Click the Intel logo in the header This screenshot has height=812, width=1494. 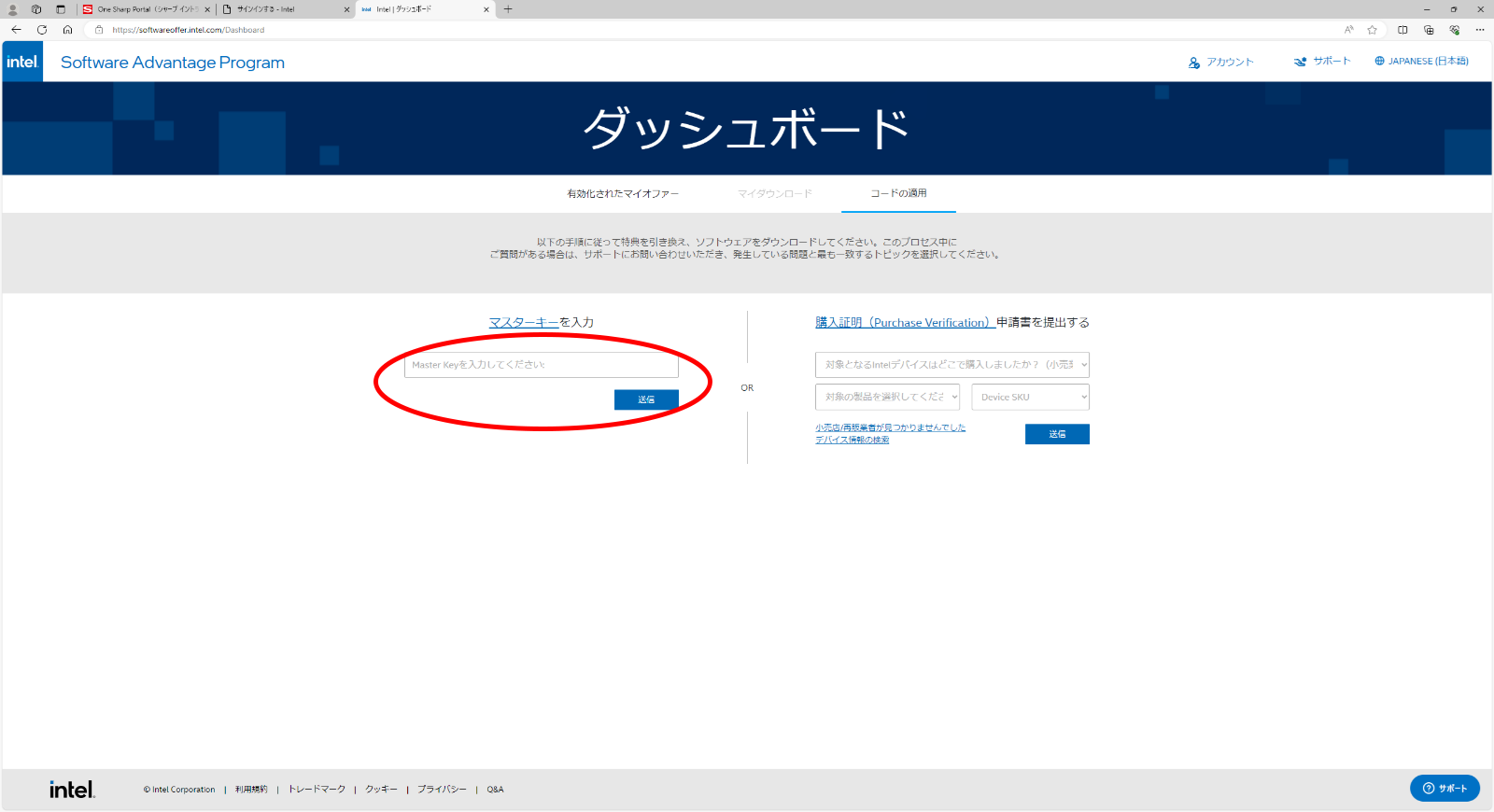coord(22,62)
